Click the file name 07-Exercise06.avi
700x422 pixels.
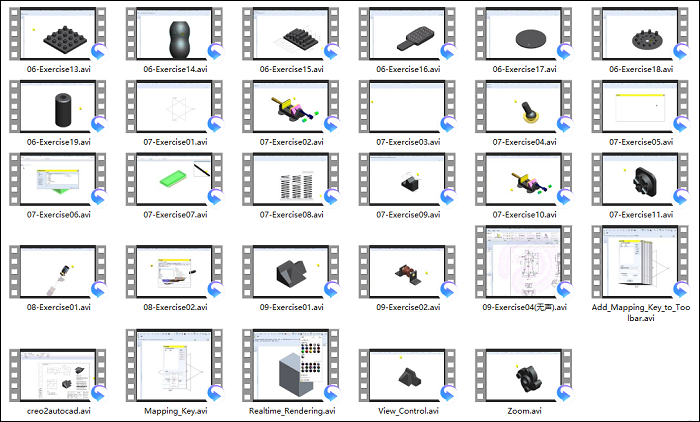point(58,215)
